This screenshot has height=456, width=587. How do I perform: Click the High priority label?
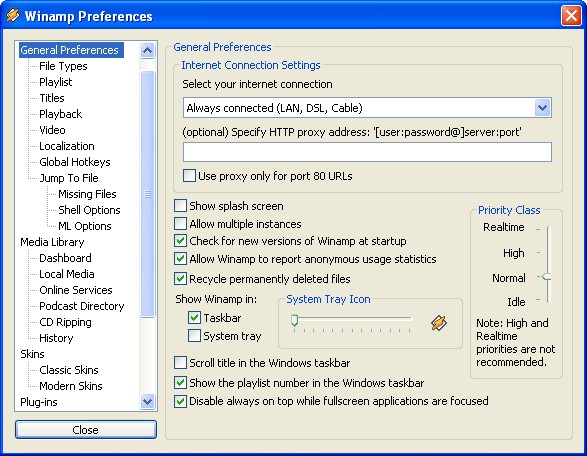point(514,253)
